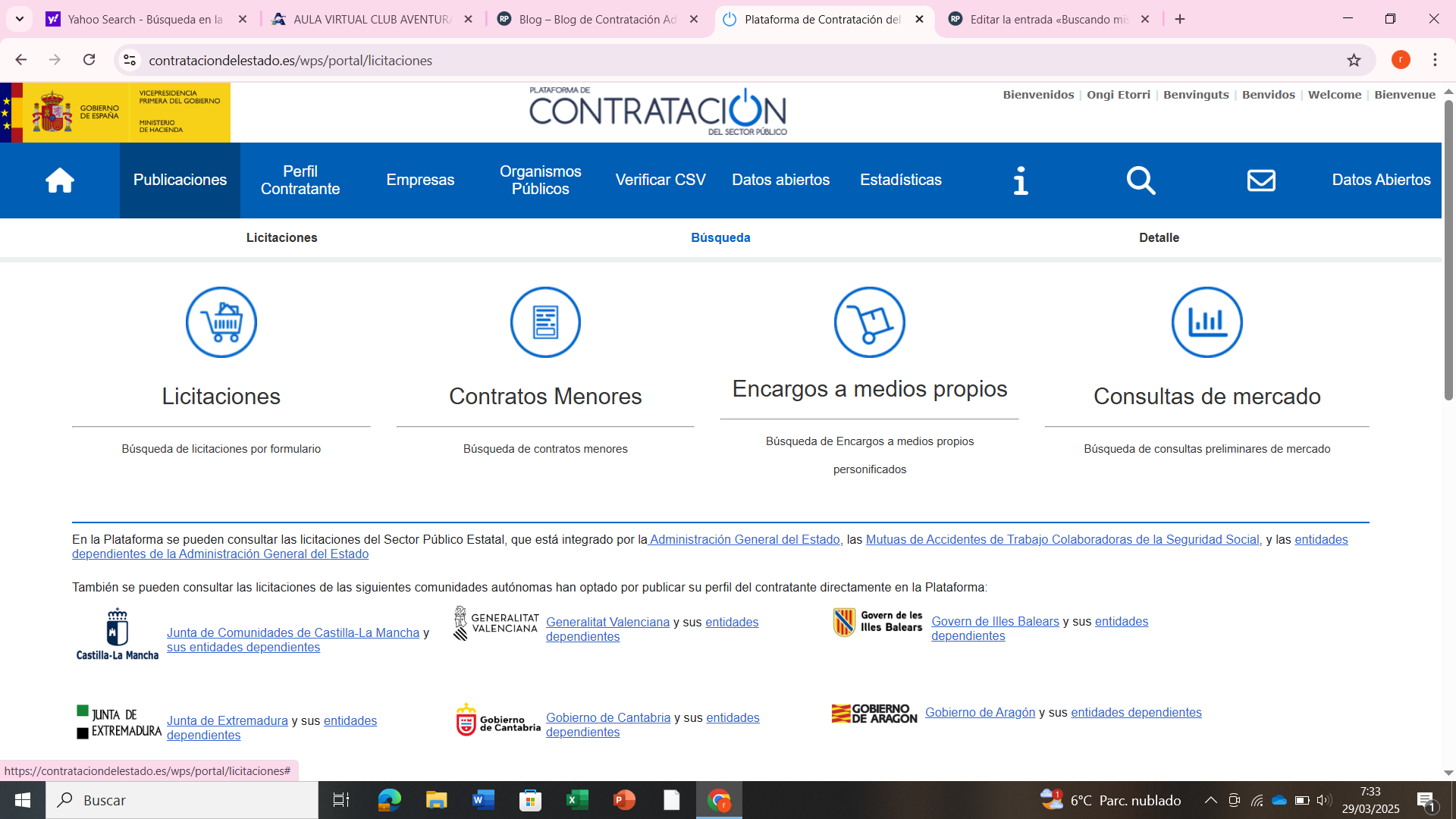Select the Contratos Menores document icon
Image resolution: width=1456 pixels, height=819 pixels.
point(545,322)
